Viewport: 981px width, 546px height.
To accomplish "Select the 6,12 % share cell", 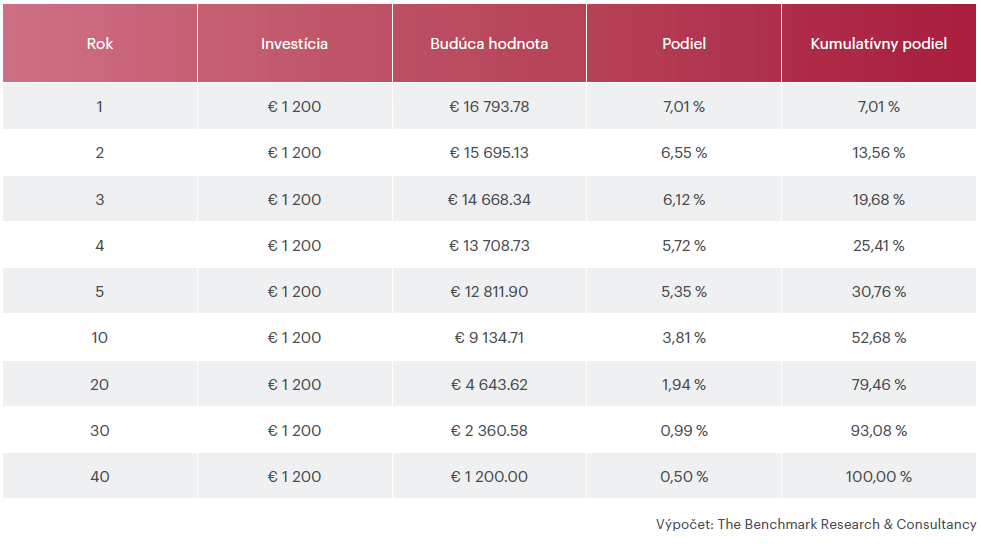I will 684,200.
